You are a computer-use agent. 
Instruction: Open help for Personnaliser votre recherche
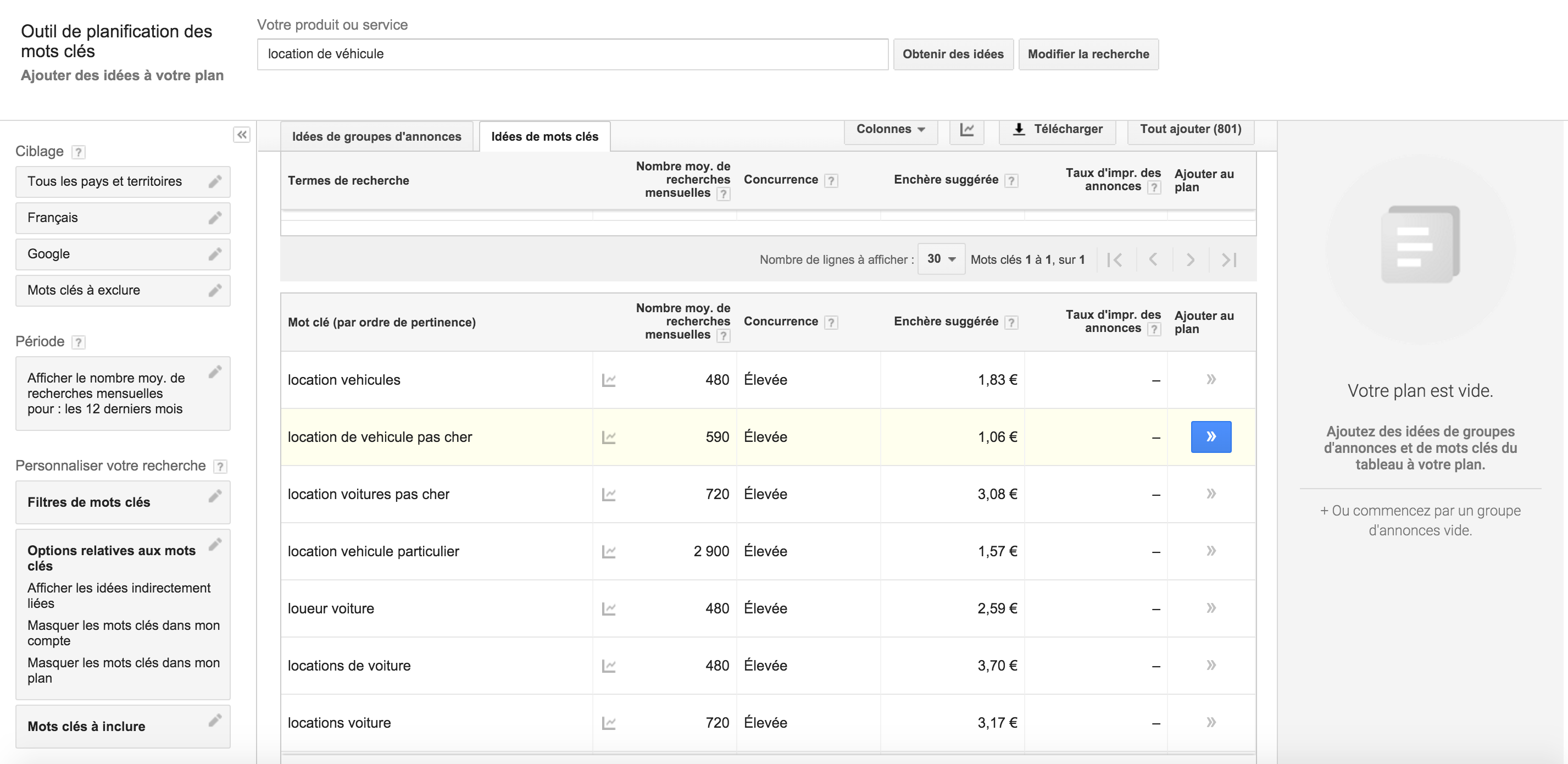[220, 466]
